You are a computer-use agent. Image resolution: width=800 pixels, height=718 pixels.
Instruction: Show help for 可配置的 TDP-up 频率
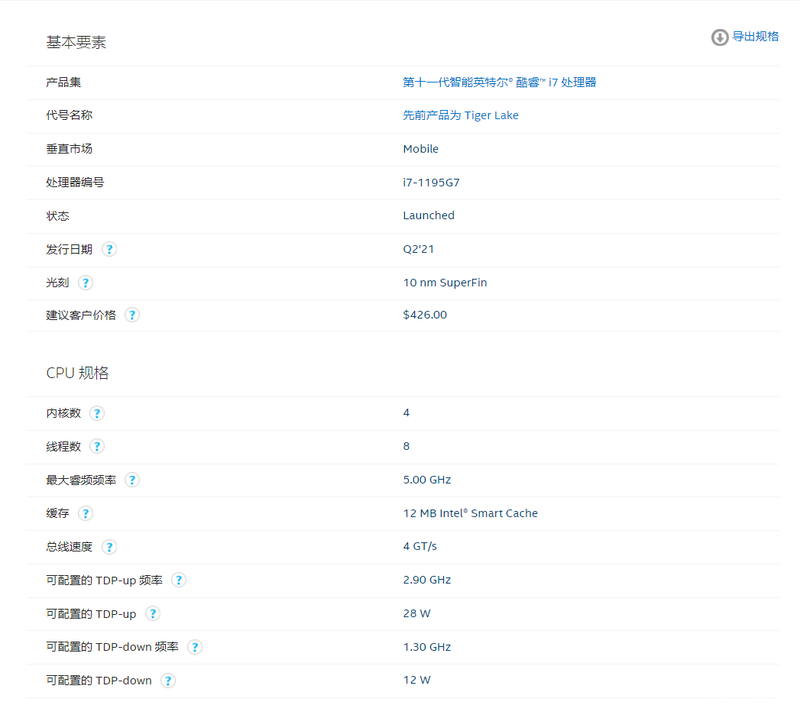coord(179,580)
